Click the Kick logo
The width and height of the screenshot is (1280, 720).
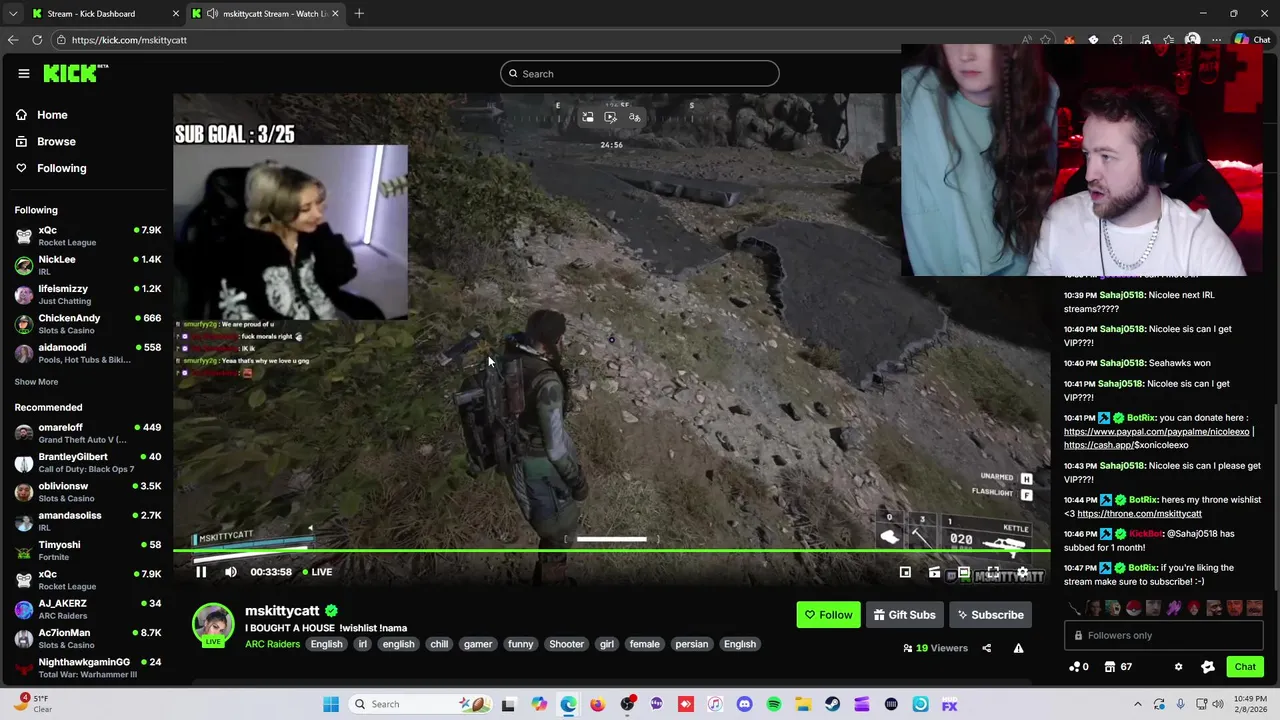(x=75, y=73)
